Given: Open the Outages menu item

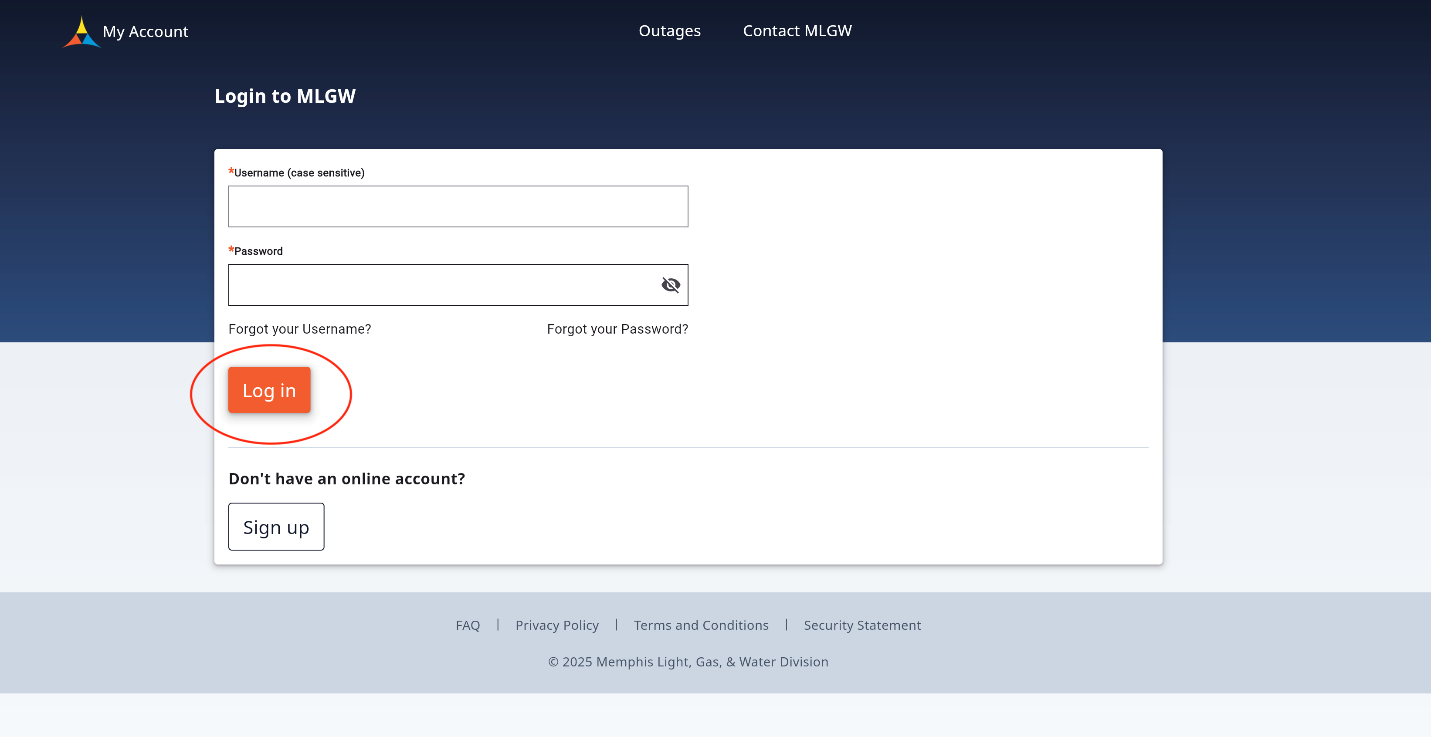Looking at the screenshot, I should coord(670,31).
